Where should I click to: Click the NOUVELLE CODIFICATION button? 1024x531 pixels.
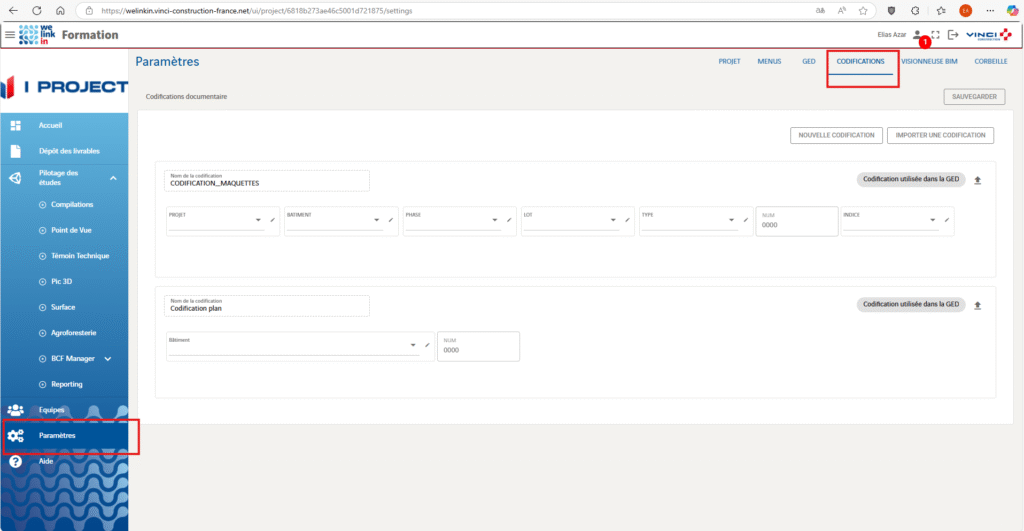836,135
